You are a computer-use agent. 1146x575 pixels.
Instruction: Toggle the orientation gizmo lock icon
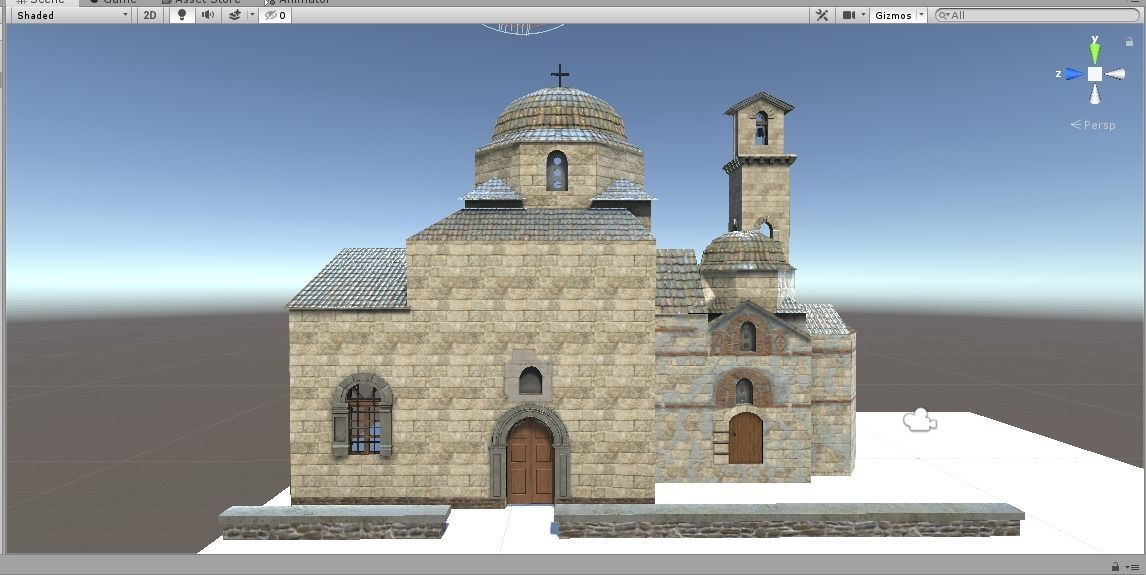pyautogui.click(x=1129, y=42)
